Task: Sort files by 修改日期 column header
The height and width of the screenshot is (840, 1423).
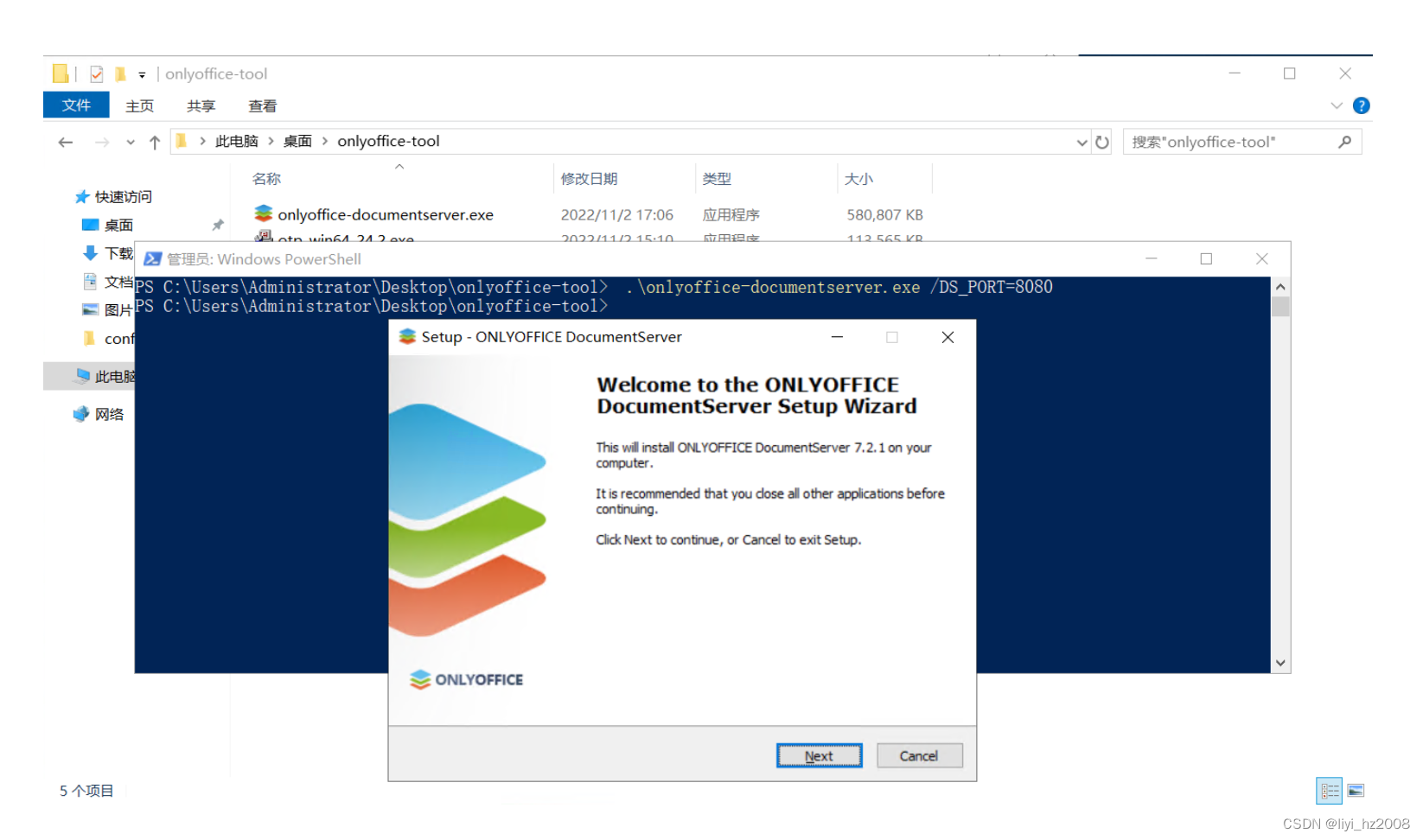Action: click(590, 179)
